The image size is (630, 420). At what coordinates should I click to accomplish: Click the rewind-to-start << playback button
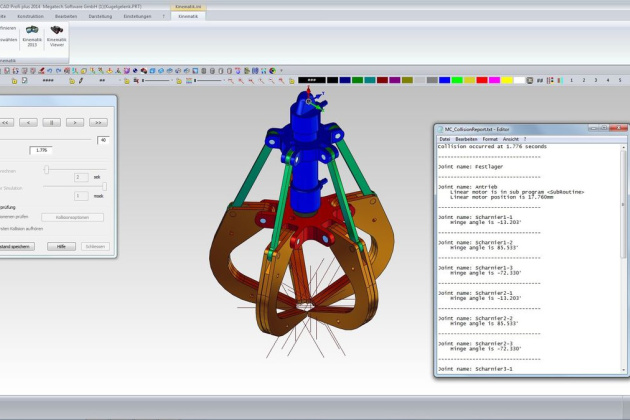tap(6, 122)
